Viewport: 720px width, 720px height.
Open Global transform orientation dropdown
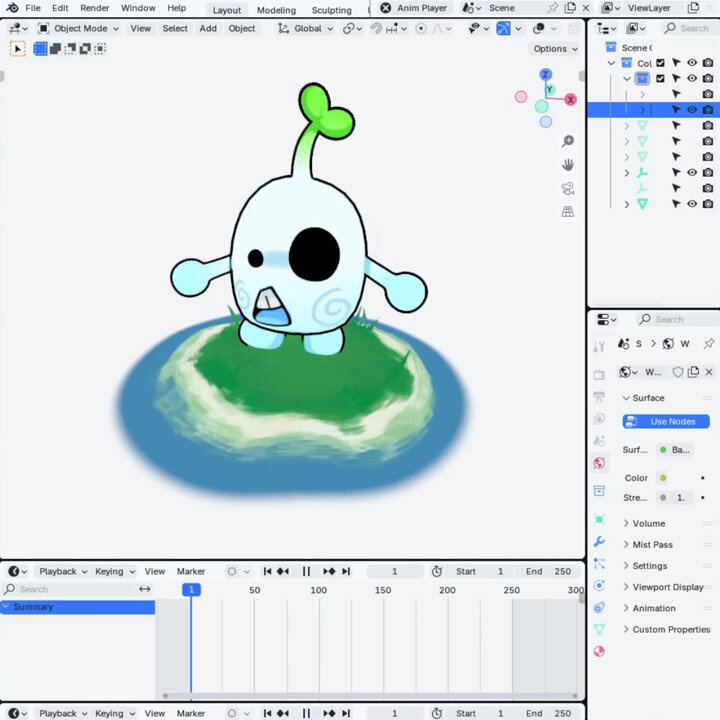(x=305, y=28)
